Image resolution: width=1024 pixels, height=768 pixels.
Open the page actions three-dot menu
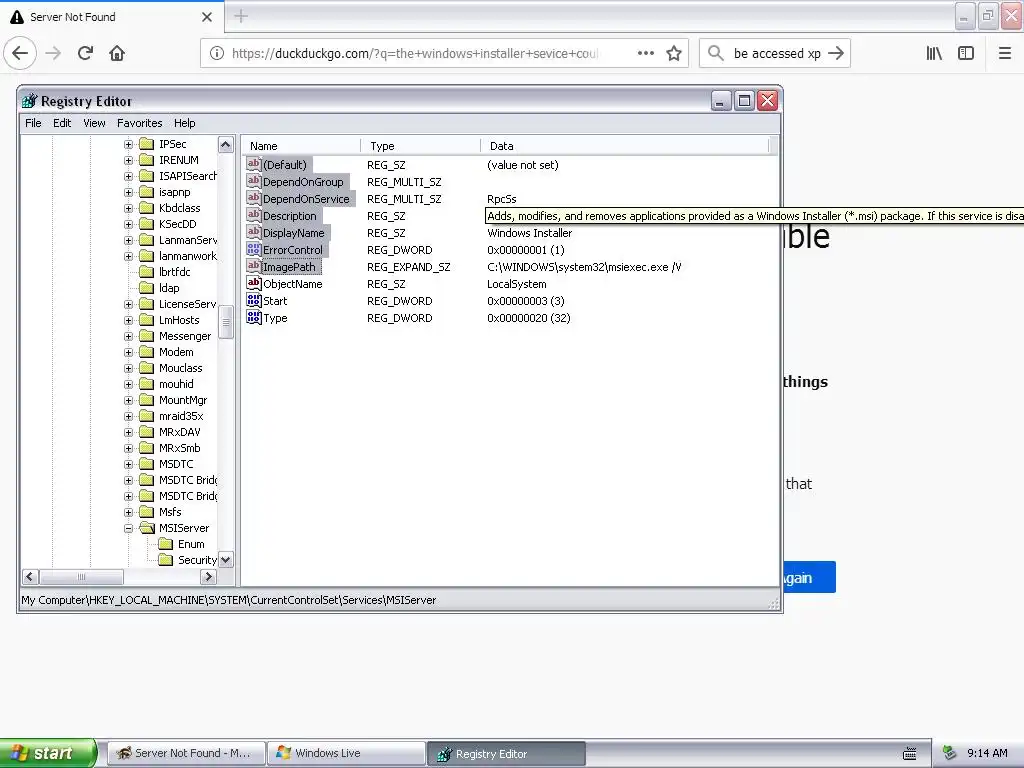646,54
